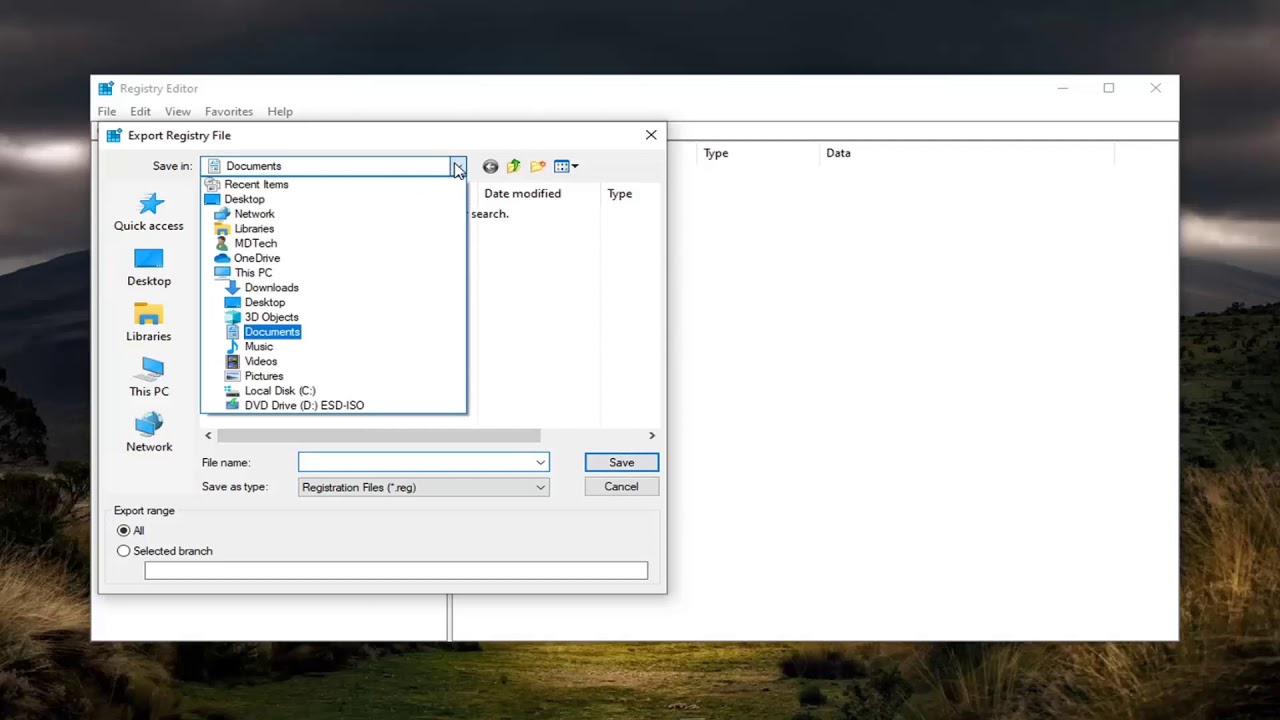Open the Edit menu in Registry Editor
Image resolution: width=1280 pixels, height=720 pixels.
point(140,112)
